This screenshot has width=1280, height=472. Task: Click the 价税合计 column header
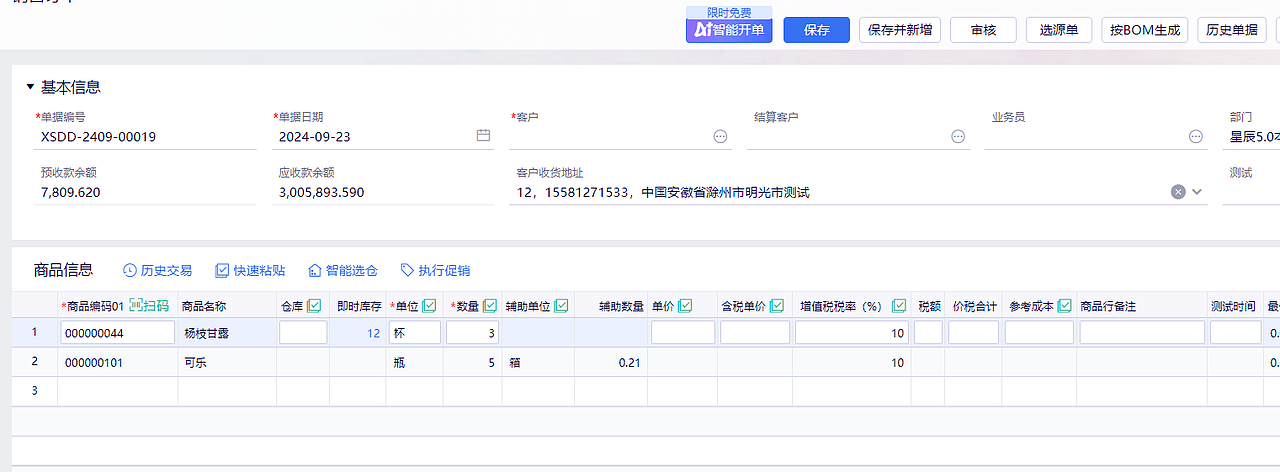pyautogui.click(x=974, y=305)
